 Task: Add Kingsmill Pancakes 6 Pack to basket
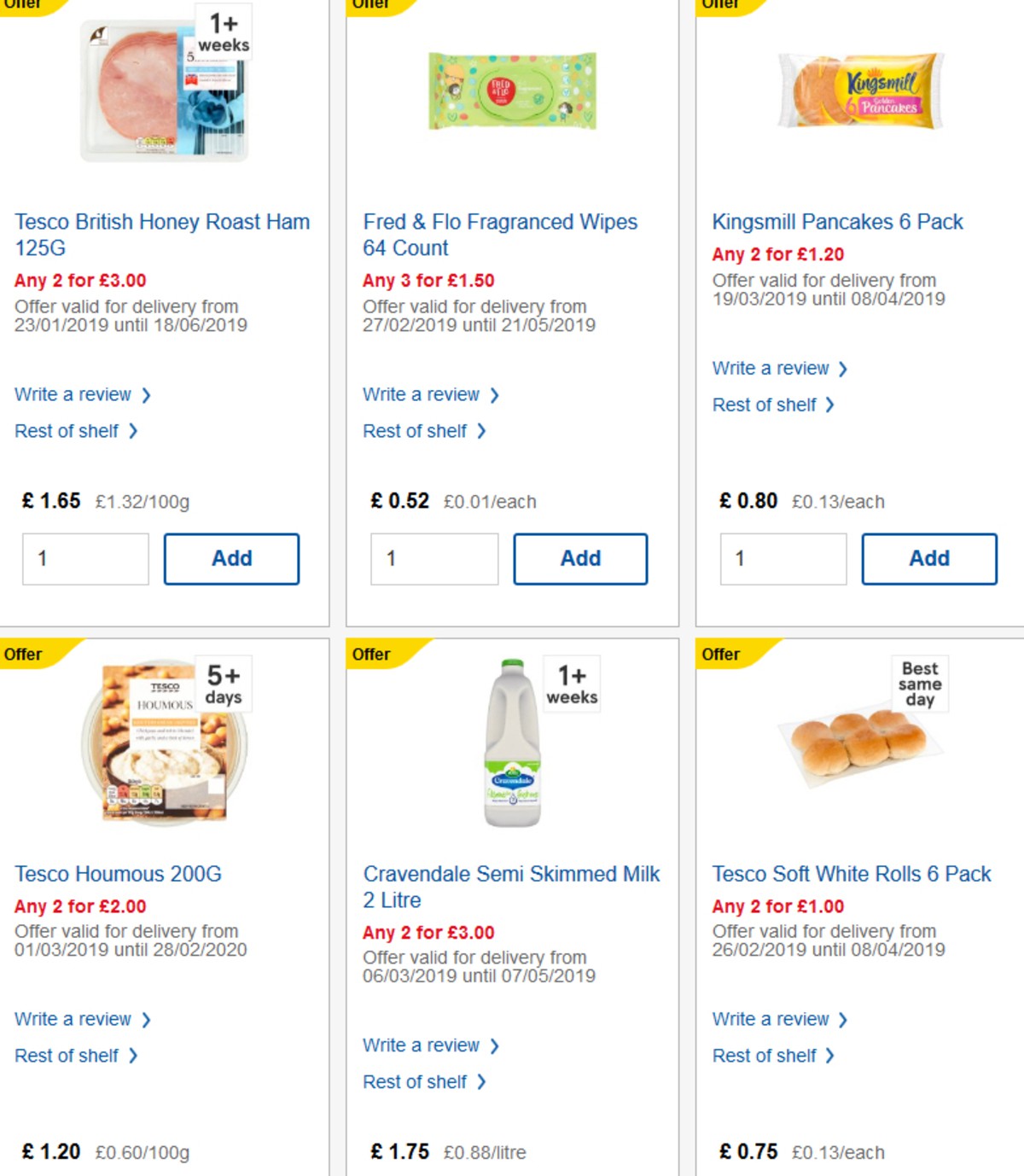coord(929,558)
